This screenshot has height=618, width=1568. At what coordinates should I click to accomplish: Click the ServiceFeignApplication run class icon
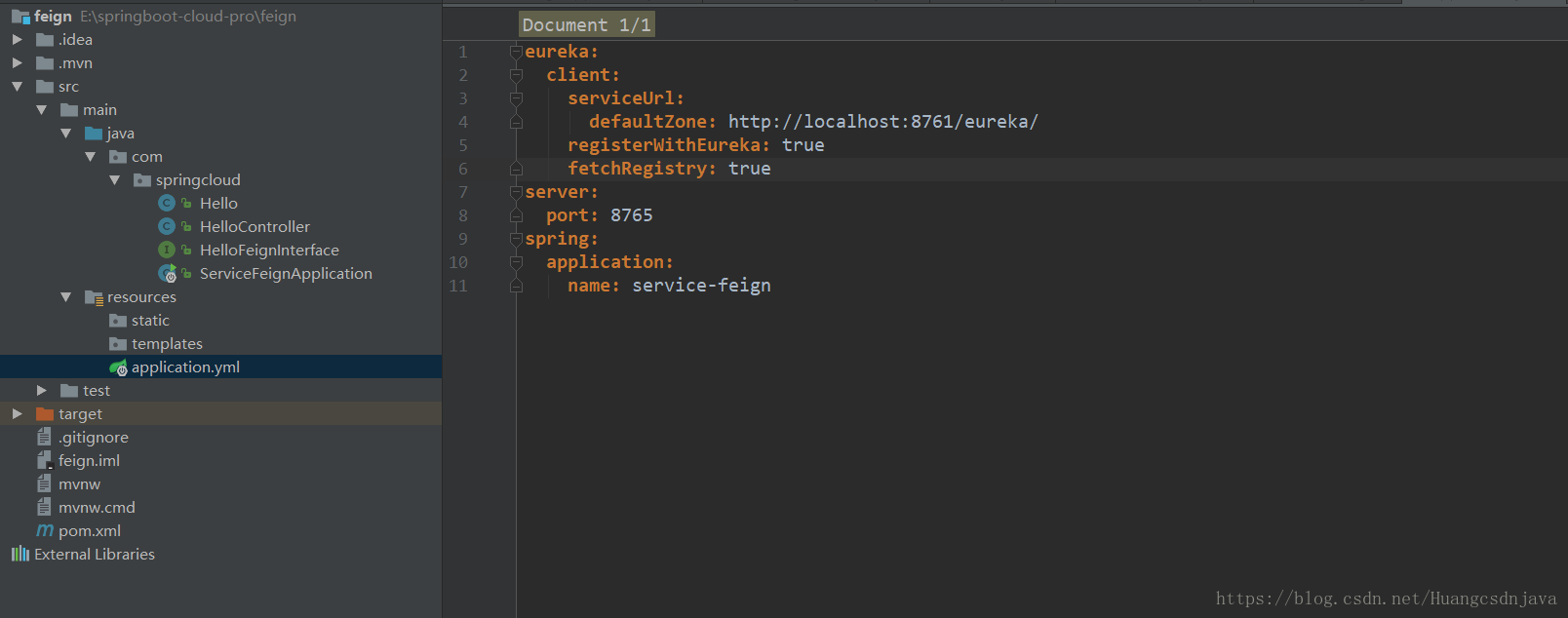[168, 274]
